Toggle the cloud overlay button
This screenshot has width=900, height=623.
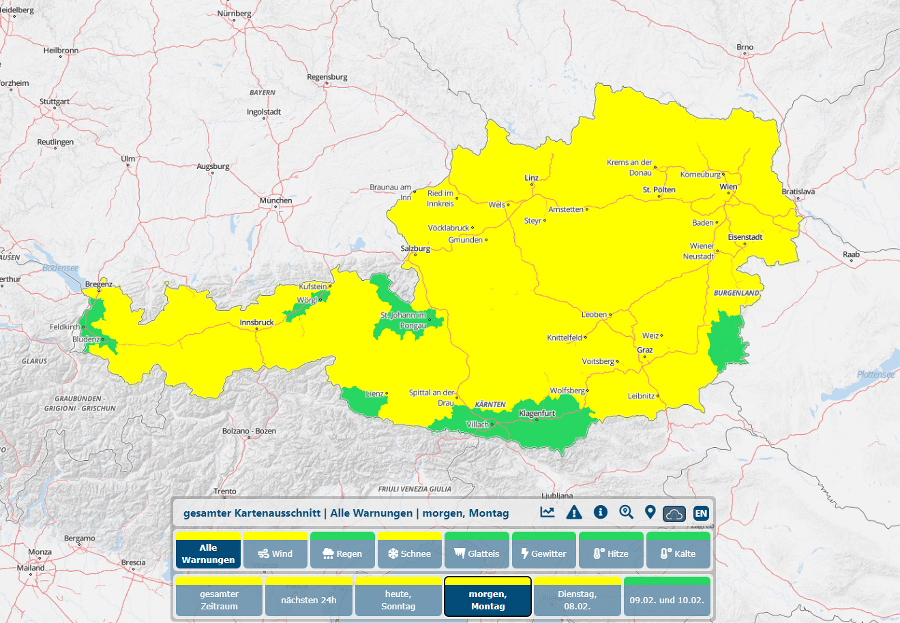tap(674, 513)
